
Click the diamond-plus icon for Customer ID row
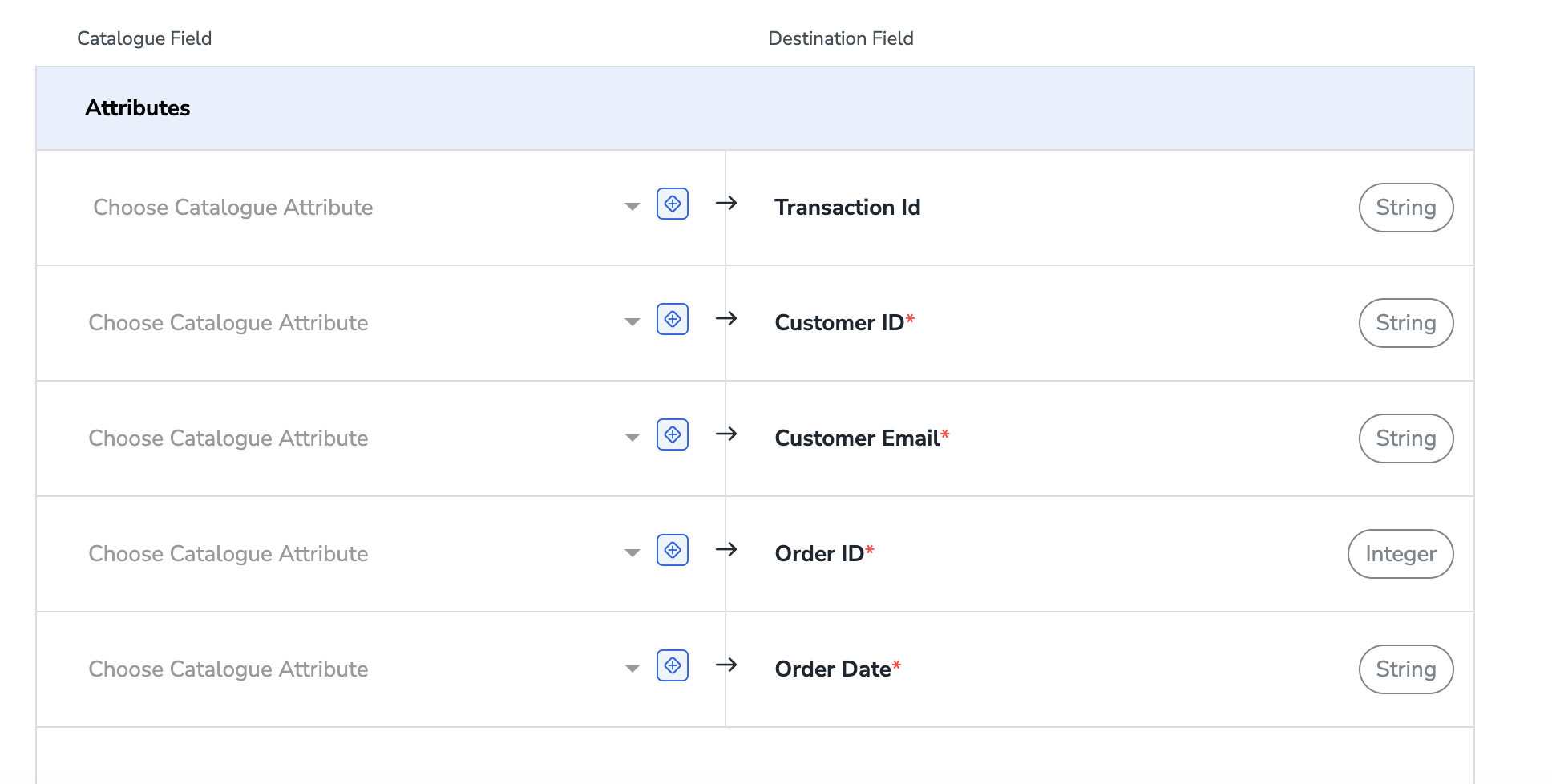[673, 319]
